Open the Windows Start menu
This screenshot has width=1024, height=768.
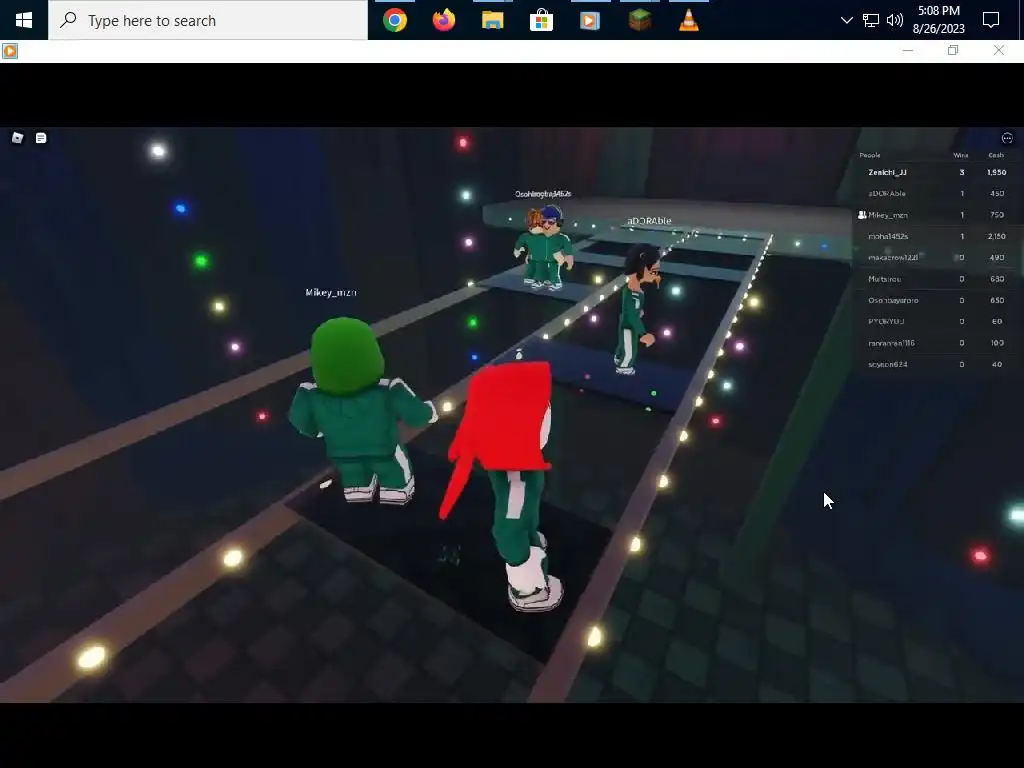coord(24,20)
